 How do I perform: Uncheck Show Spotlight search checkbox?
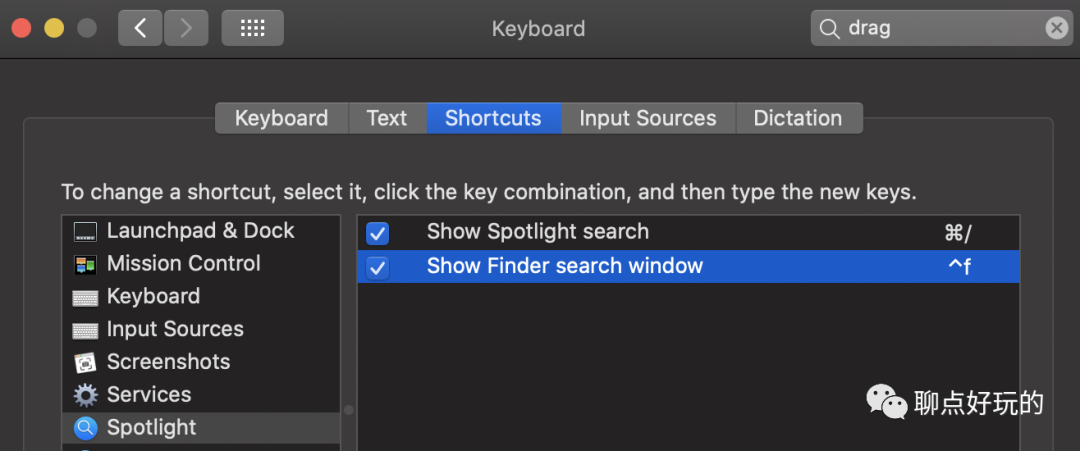pos(377,233)
